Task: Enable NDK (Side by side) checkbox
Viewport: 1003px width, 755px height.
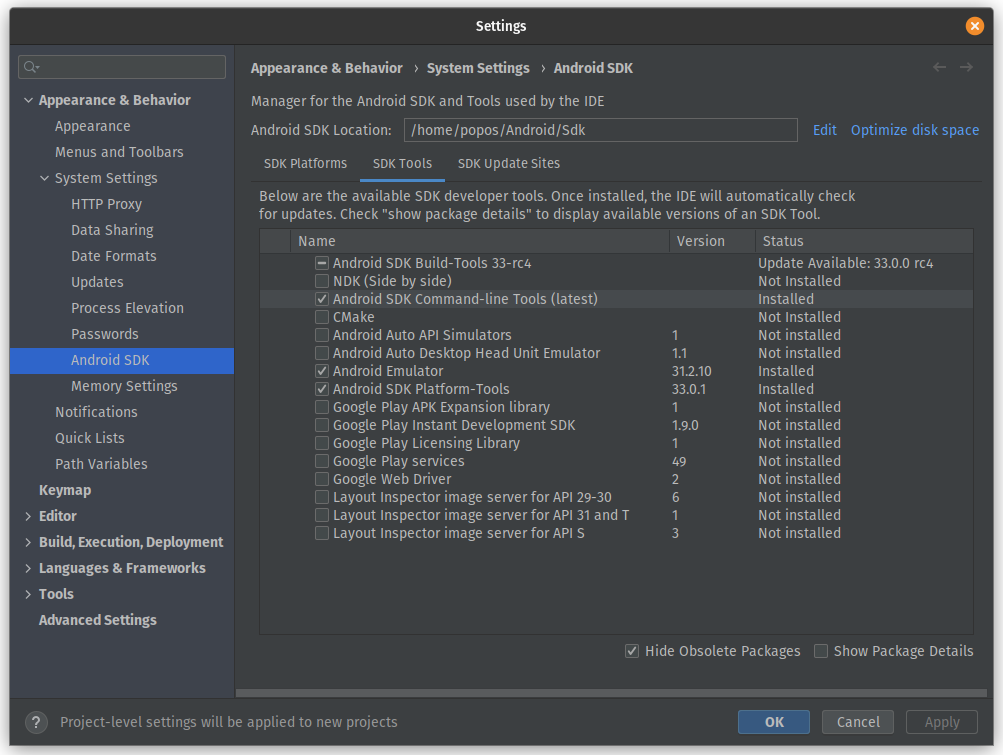Action: (x=322, y=281)
